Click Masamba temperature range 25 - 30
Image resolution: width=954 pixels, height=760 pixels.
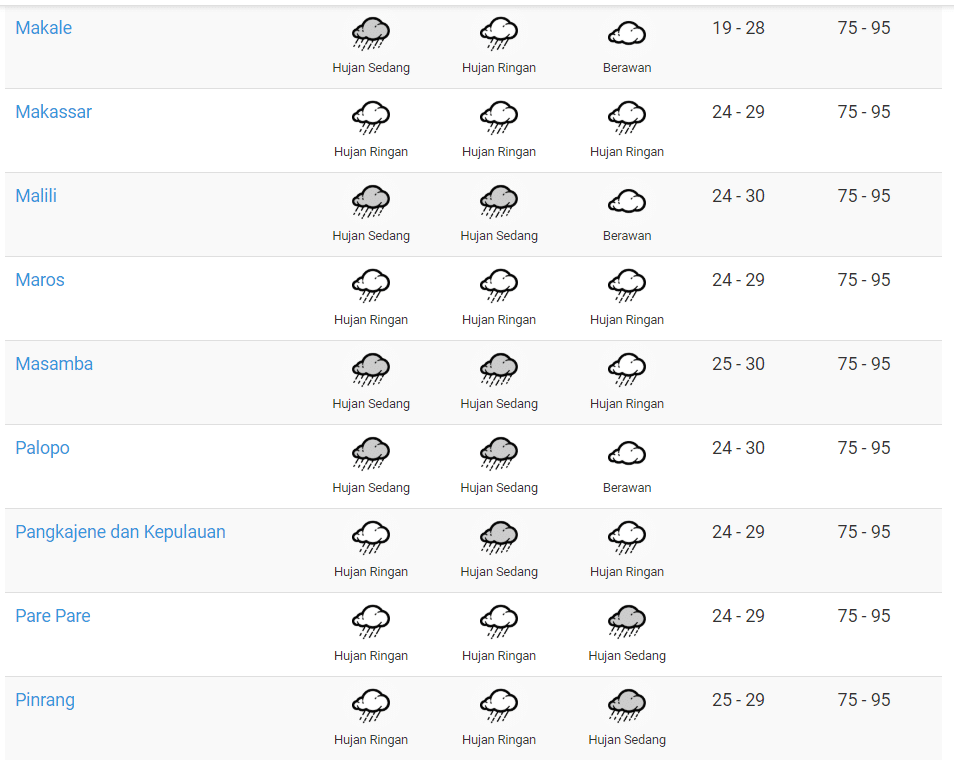coord(738,364)
